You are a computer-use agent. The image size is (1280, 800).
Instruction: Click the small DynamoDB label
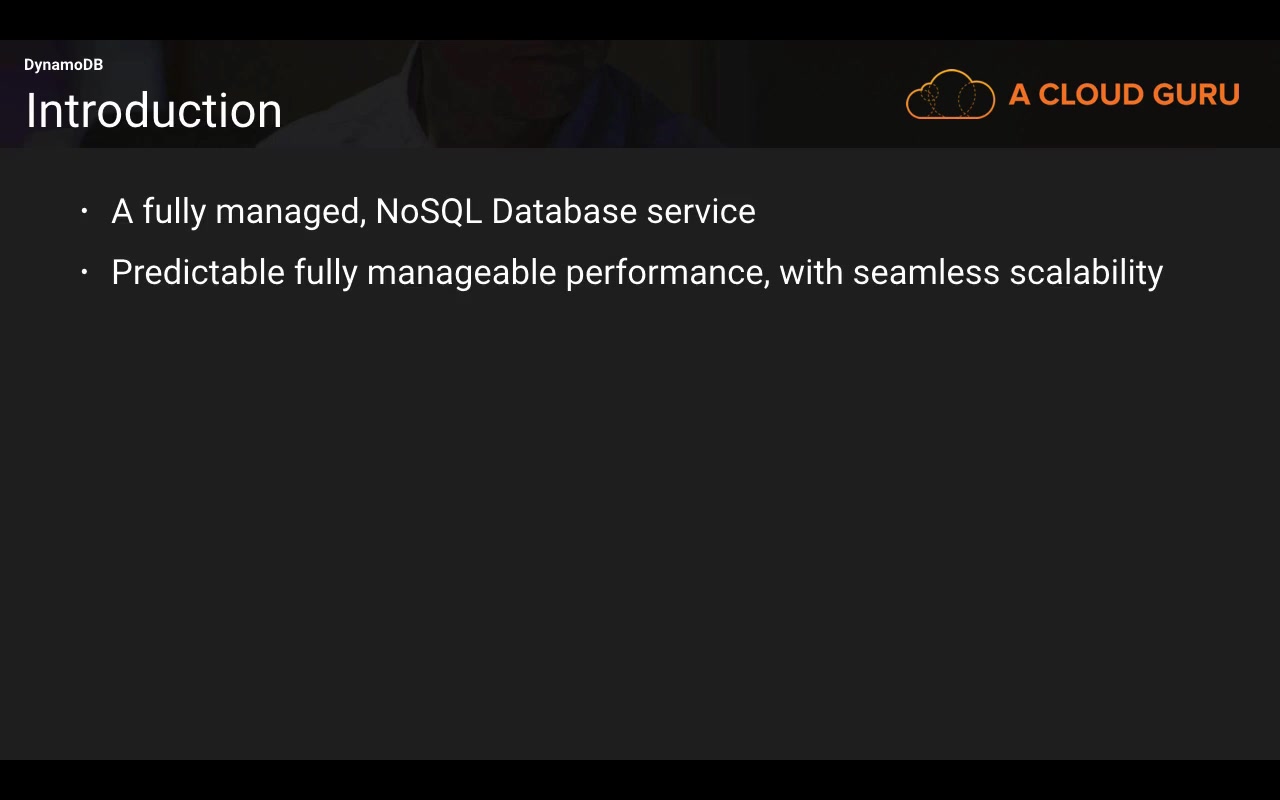coord(63,65)
